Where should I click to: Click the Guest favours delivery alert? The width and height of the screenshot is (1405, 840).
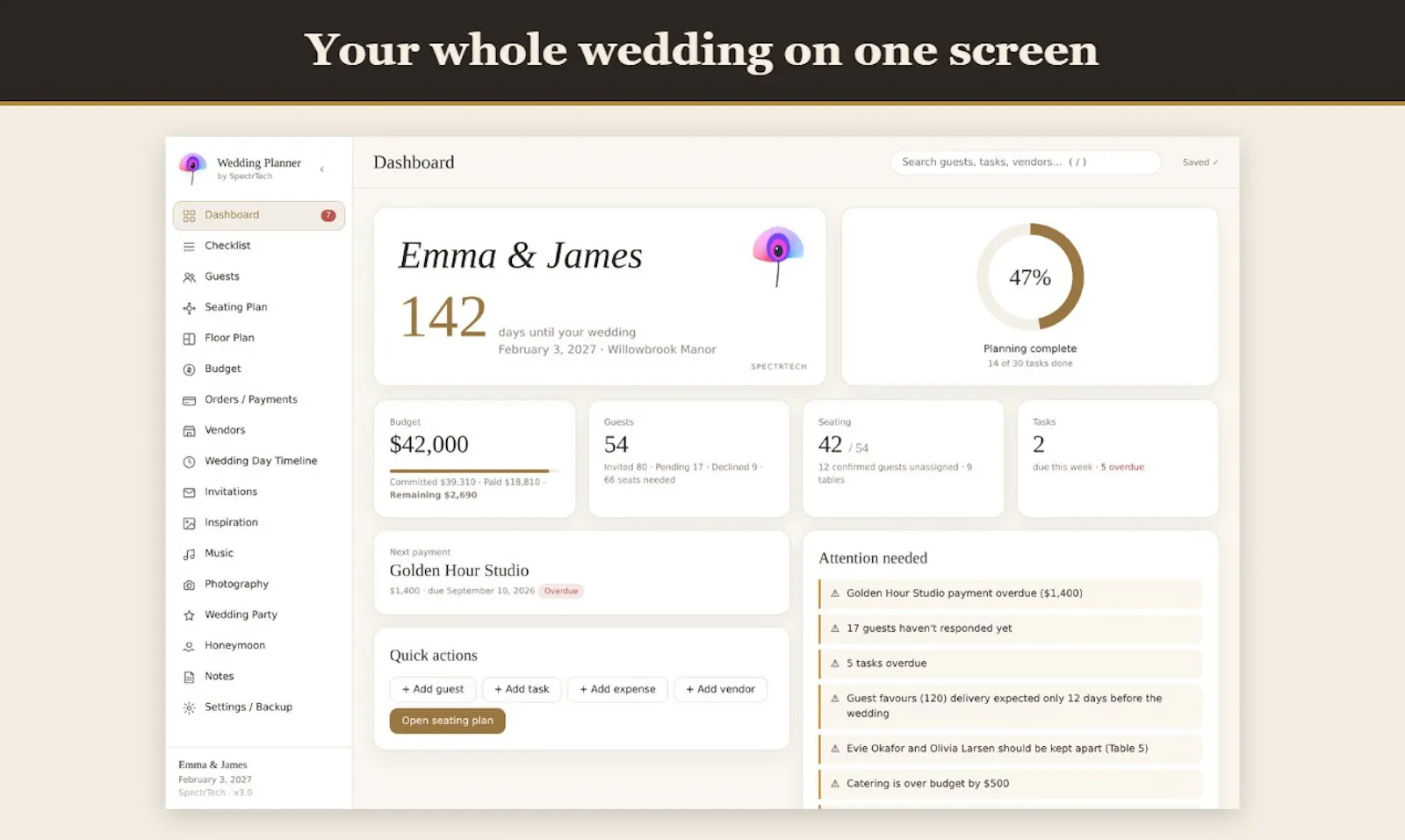point(1011,706)
